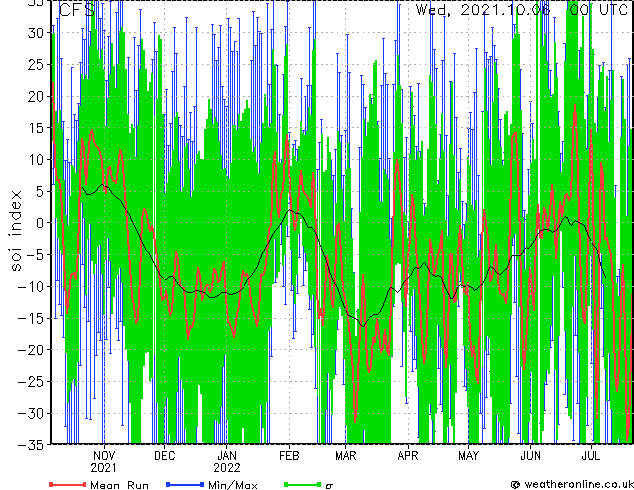
Task: Click the 'CFS' chart title label
Action: pos(77,10)
